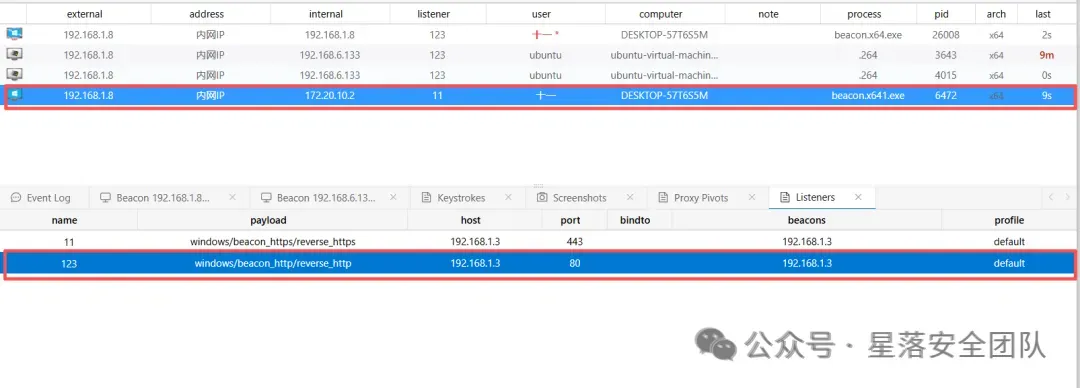Click the pid value 6472

946,96
